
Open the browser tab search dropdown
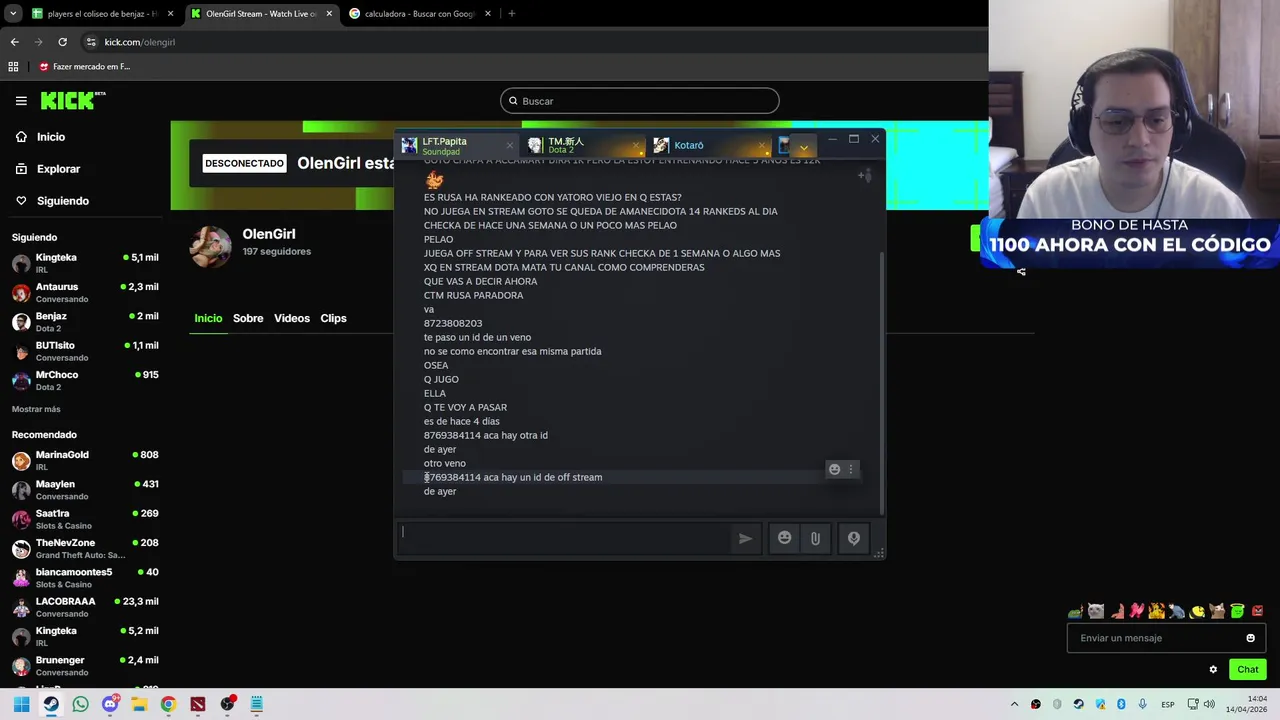point(12,14)
